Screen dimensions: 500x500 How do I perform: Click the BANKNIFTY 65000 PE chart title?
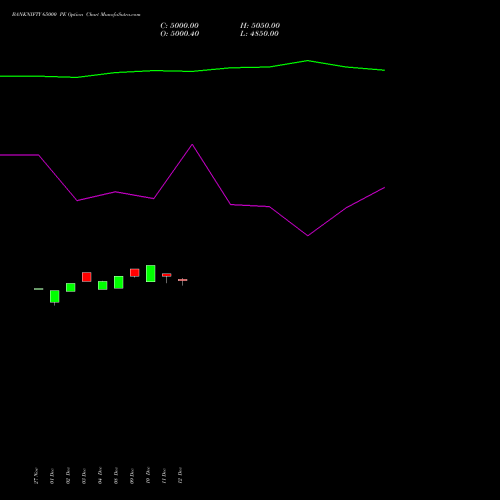point(76,15)
